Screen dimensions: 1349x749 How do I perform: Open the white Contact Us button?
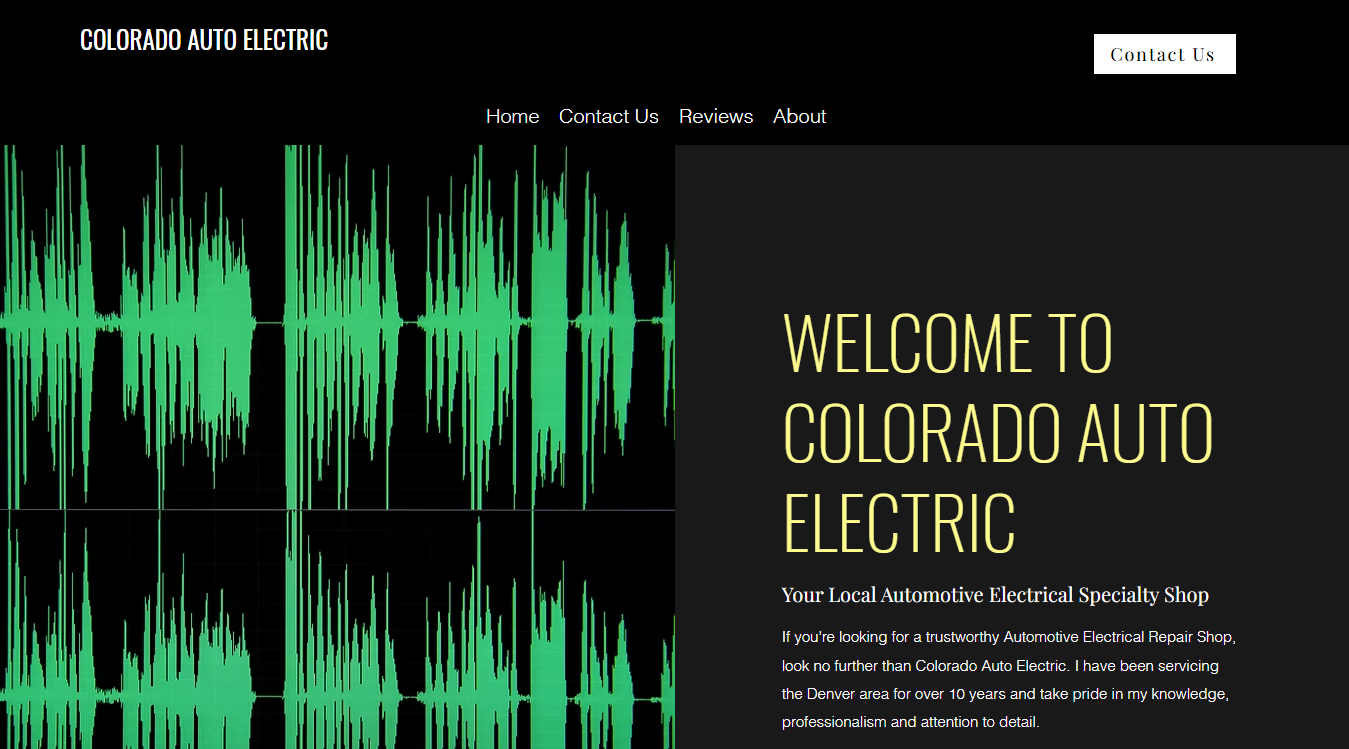pos(1164,54)
